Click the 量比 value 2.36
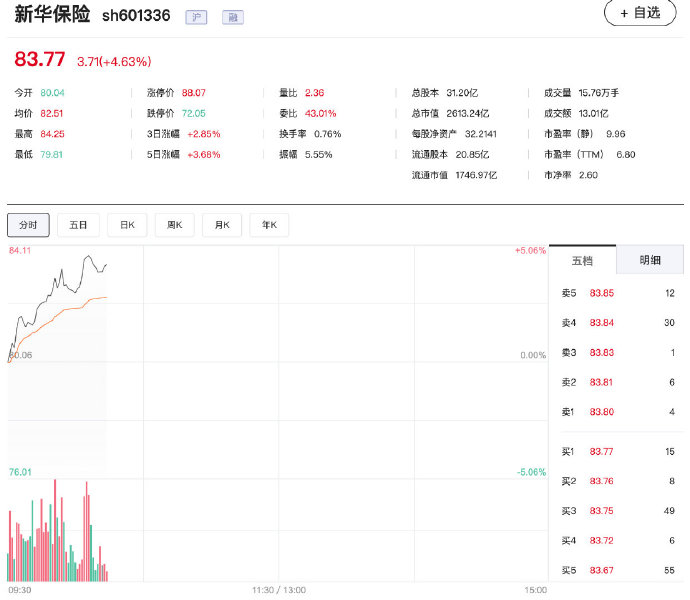The image size is (690, 600). tap(315, 93)
